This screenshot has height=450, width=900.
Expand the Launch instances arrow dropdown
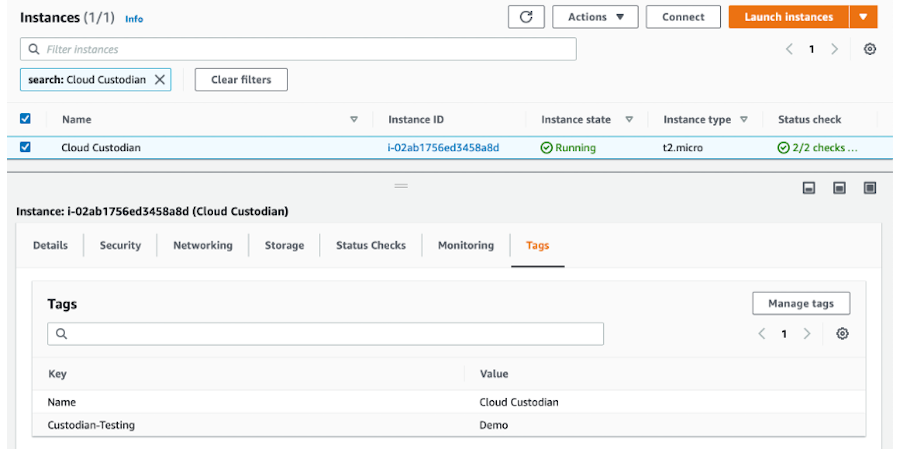(x=863, y=17)
